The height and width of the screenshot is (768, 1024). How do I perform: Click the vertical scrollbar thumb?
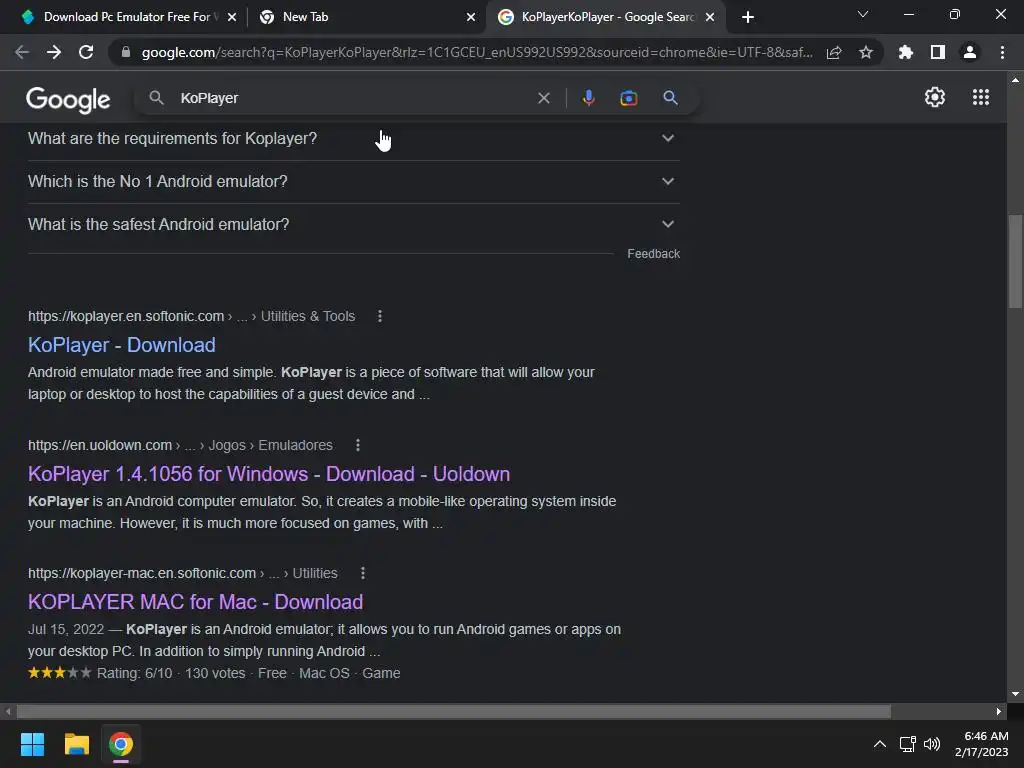tap(1015, 261)
